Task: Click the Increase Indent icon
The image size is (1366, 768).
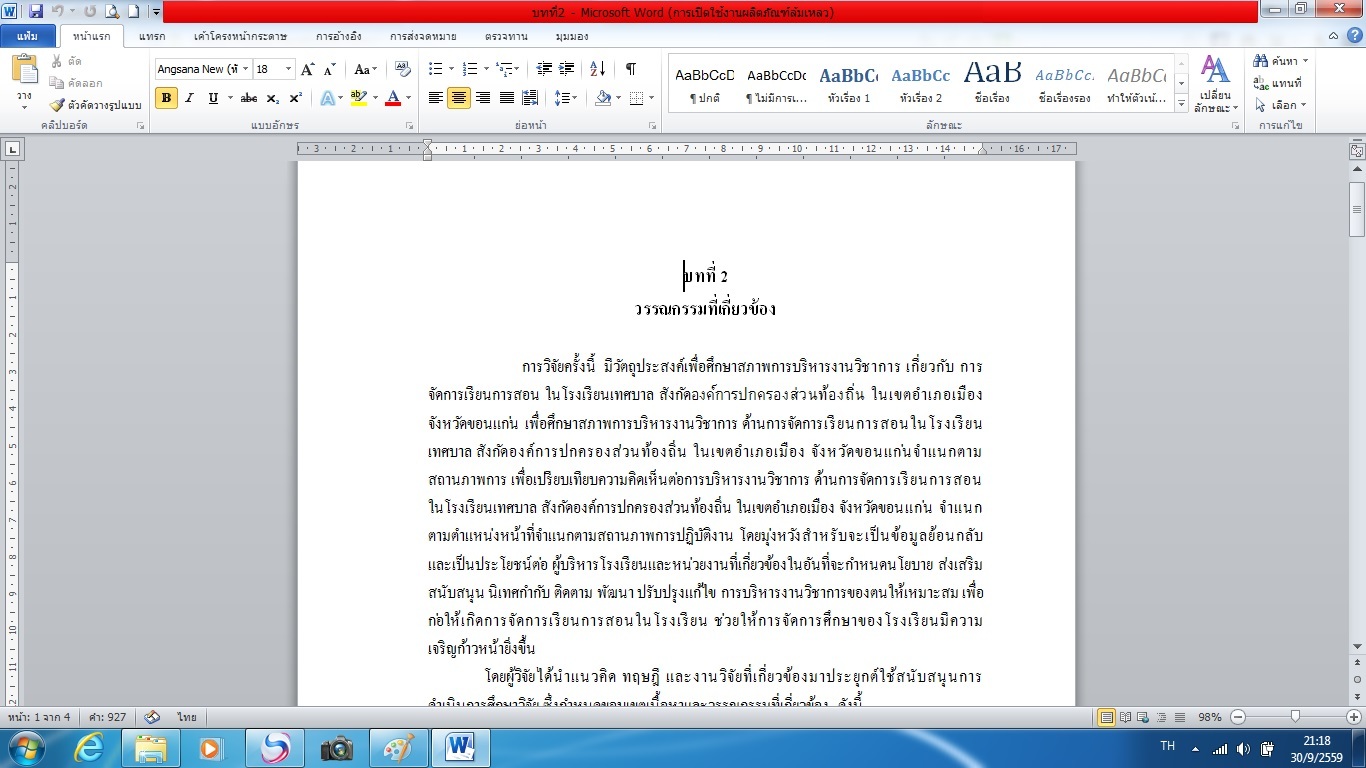Action: 567,69
